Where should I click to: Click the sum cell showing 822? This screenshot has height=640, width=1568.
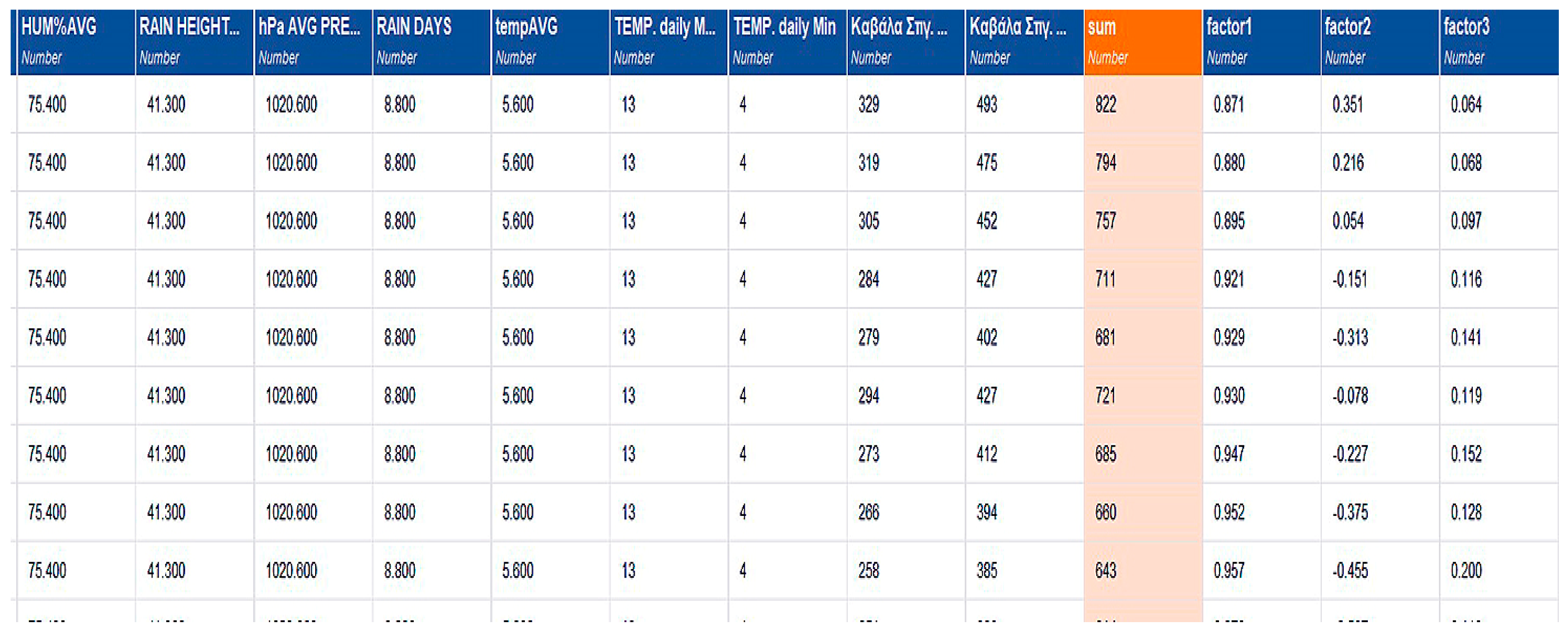coord(1106,105)
